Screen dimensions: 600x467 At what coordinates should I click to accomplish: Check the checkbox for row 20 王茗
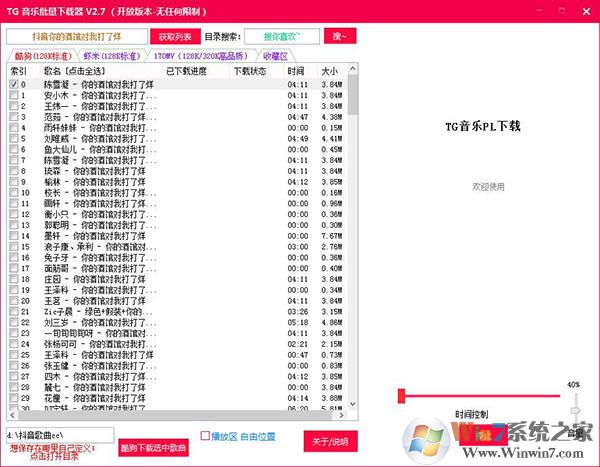[x=14, y=300]
